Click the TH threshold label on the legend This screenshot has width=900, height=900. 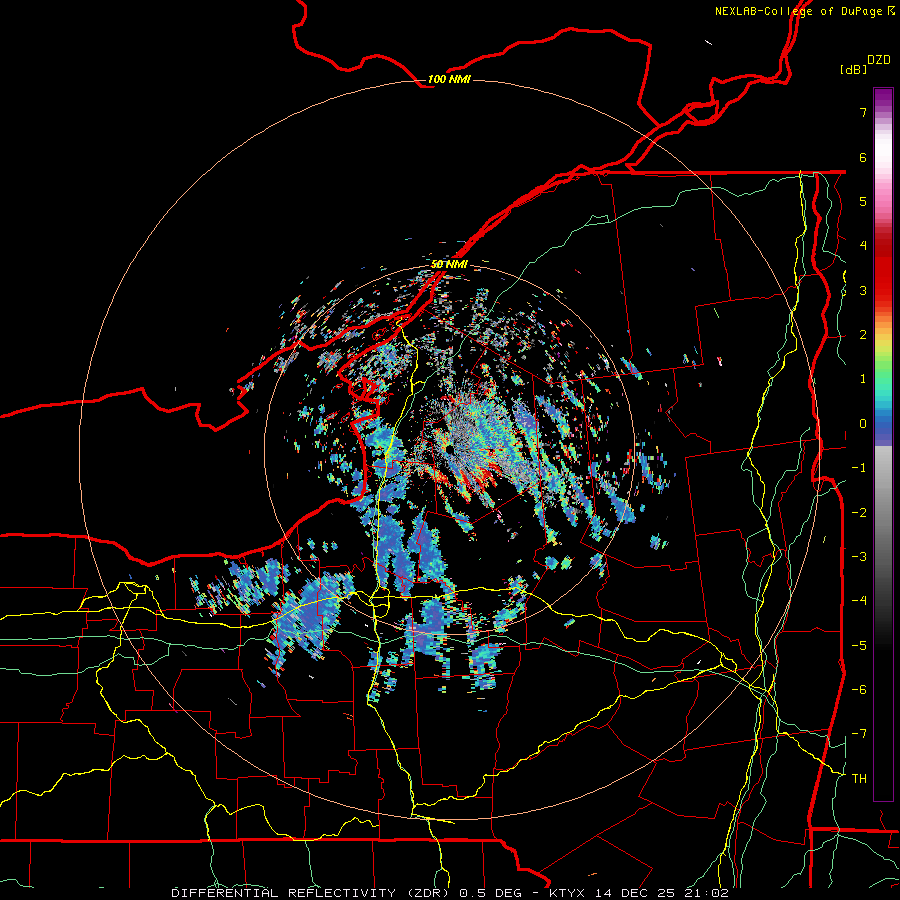point(859,779)
